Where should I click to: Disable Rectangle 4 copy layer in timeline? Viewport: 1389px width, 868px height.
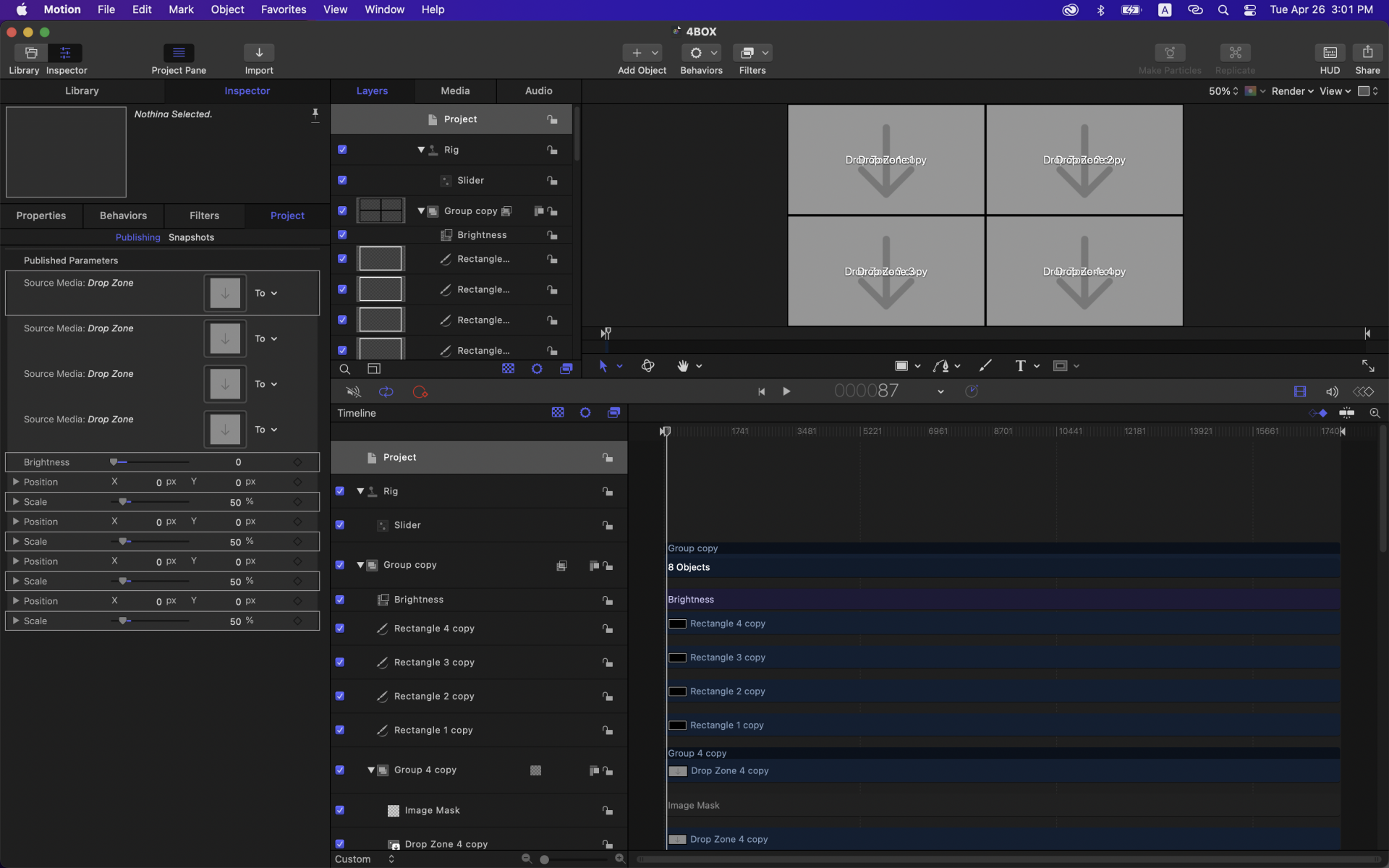pyautogui.click(x=340, y=629)
